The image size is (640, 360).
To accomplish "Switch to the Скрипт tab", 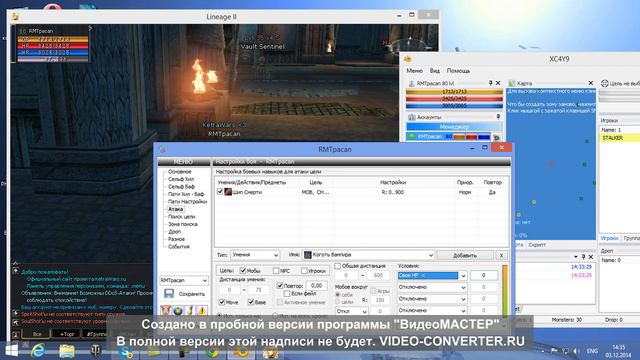I will [x=537, y=245].
